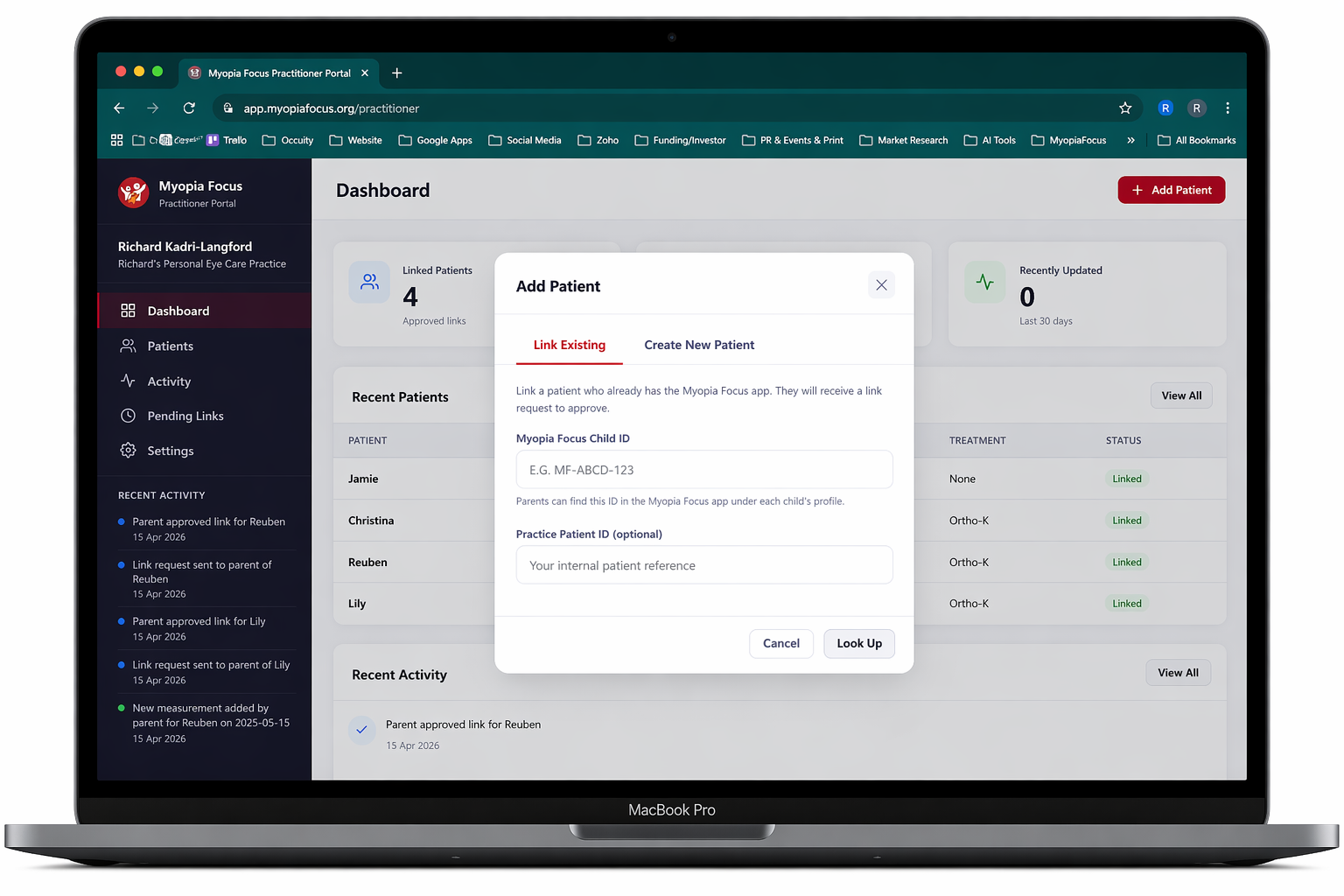Click the Linked Patients card icon
1344x896 pixels.
pyautogui.click(x=369, y=282)
